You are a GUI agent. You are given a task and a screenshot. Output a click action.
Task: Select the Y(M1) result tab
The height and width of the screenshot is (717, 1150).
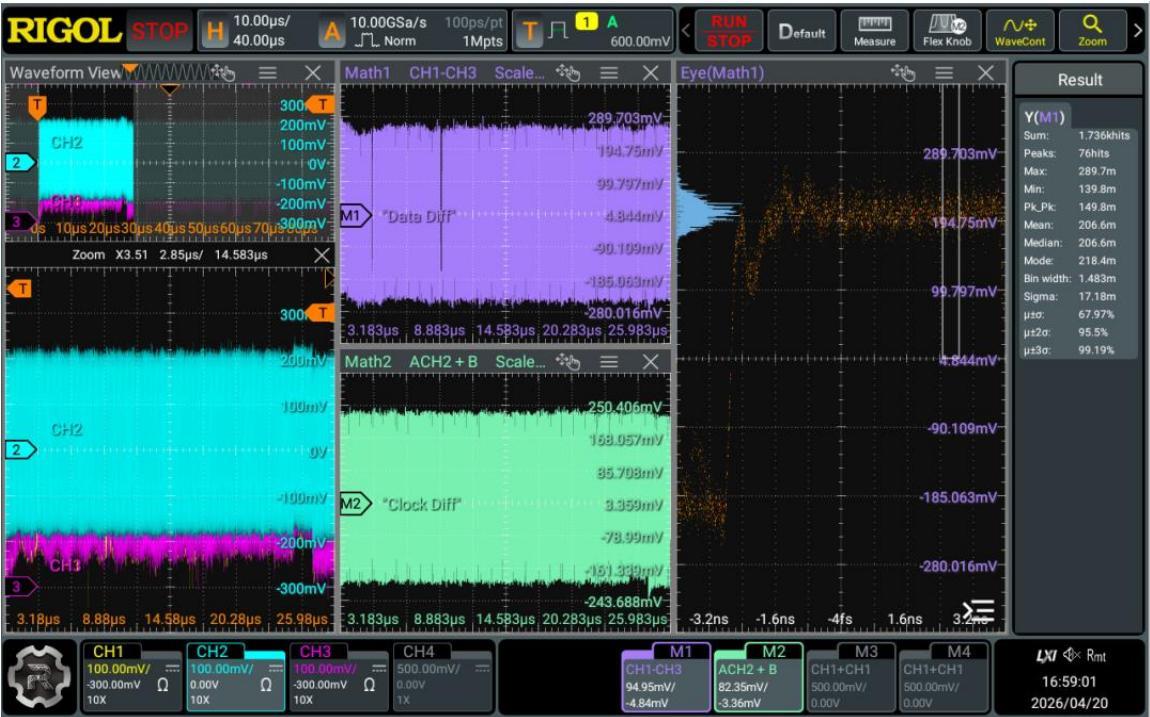(x=1044, y=117)
